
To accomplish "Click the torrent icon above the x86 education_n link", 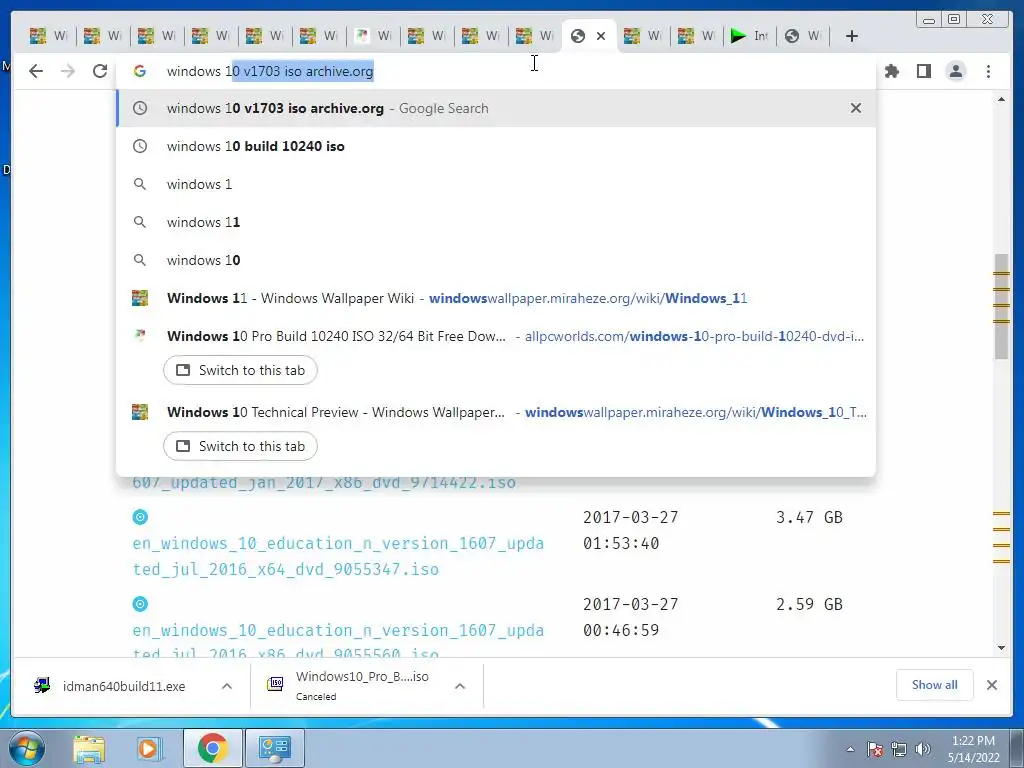I will (x=140, y=604).
